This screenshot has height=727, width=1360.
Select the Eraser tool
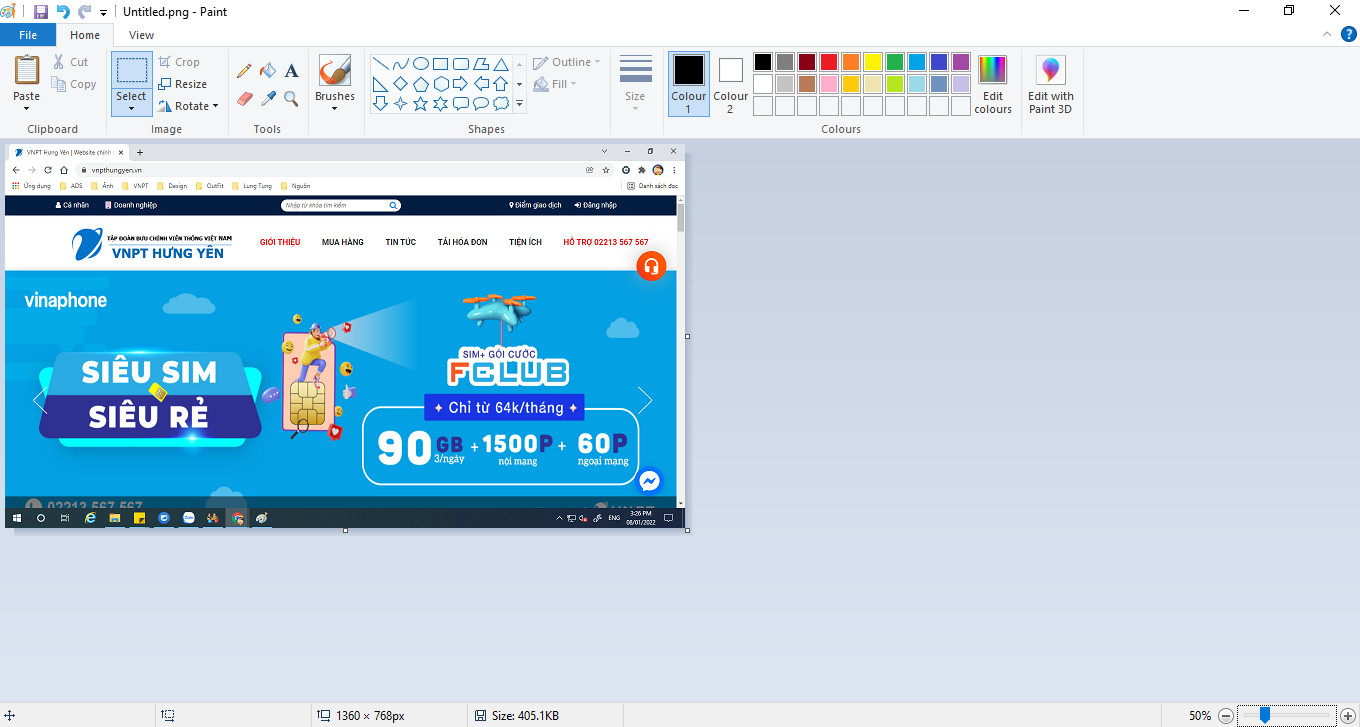coord(244,98)
